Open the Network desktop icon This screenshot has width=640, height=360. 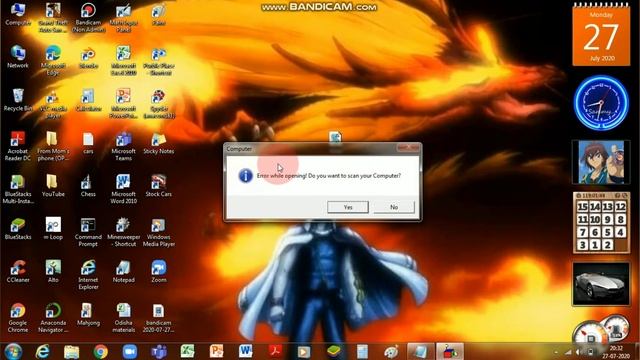click(x=18, y=57)
